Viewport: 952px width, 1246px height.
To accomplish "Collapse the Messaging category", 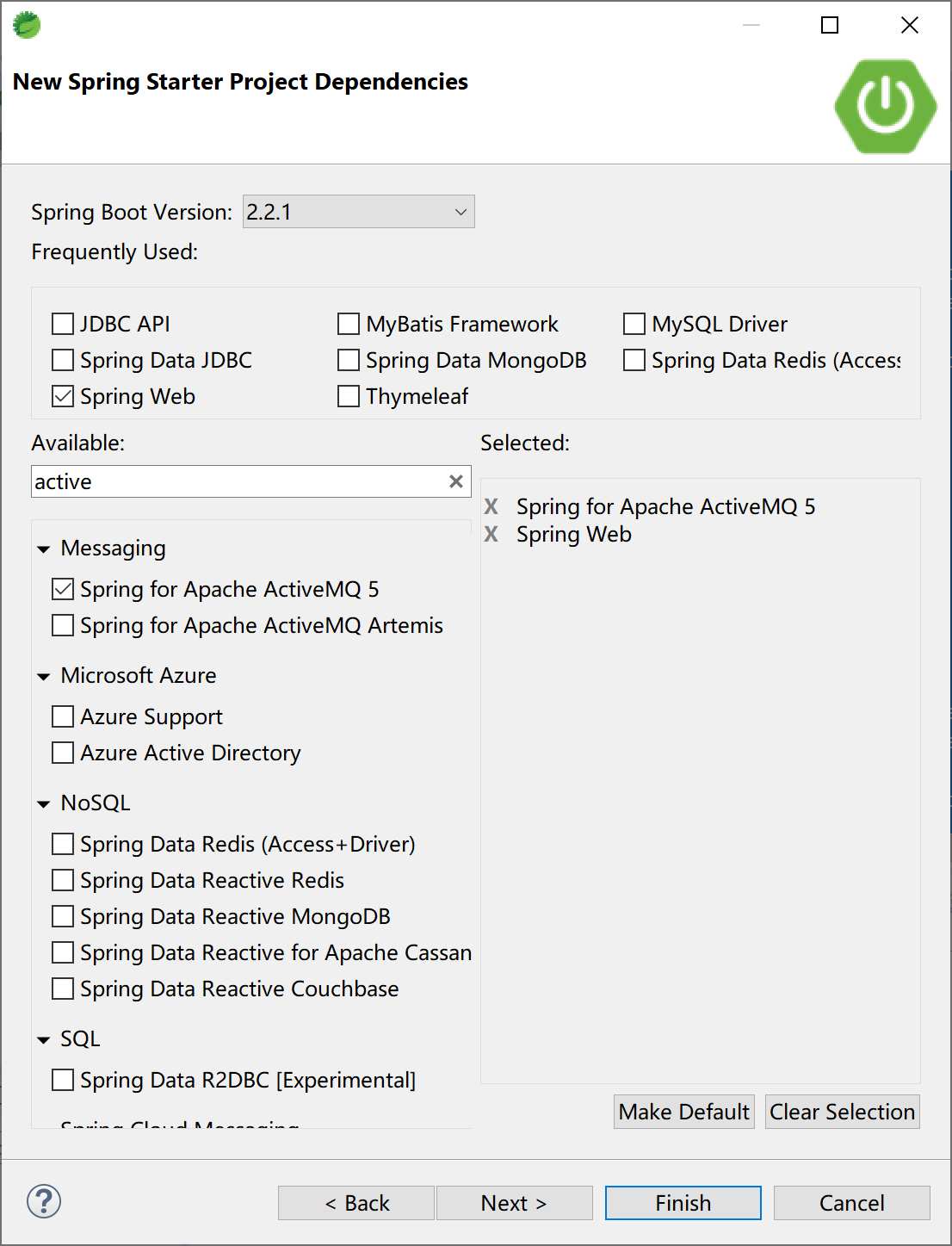I will [44, 549].
